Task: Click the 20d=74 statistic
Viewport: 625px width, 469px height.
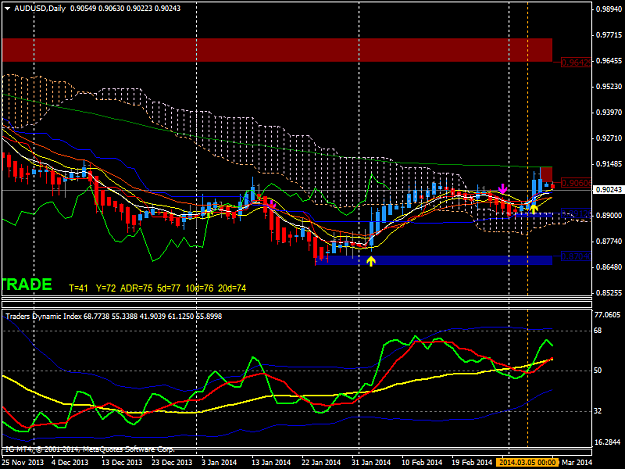Action: pos(232,288)
